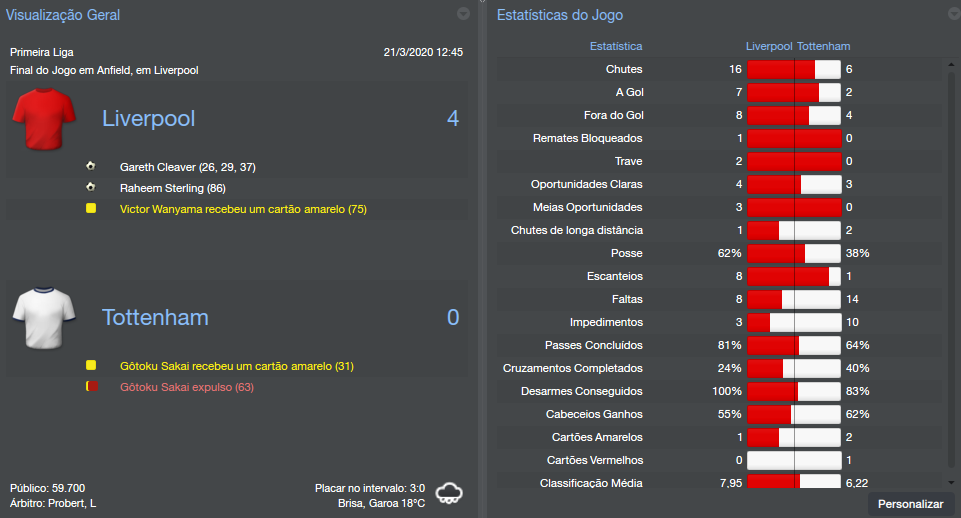Viewport: 961px width, 518px height.
Task: Open the Liverpool team name link
Action: pos(148,119)
